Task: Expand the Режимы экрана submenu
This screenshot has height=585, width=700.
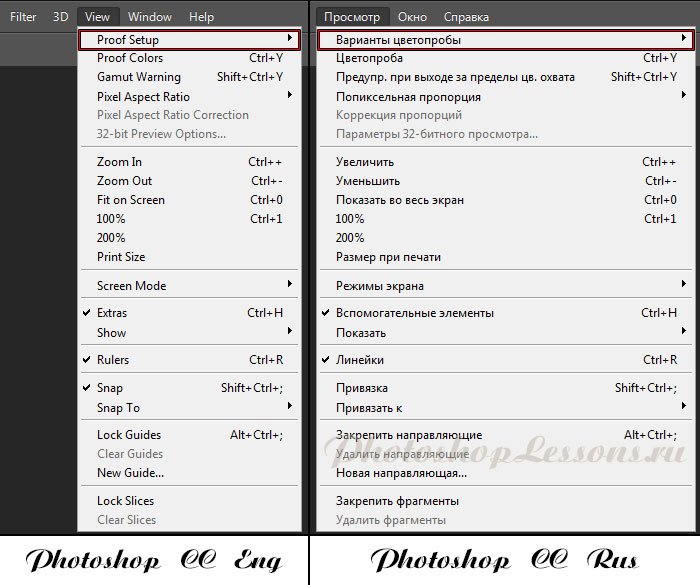Action: point(380,285)
